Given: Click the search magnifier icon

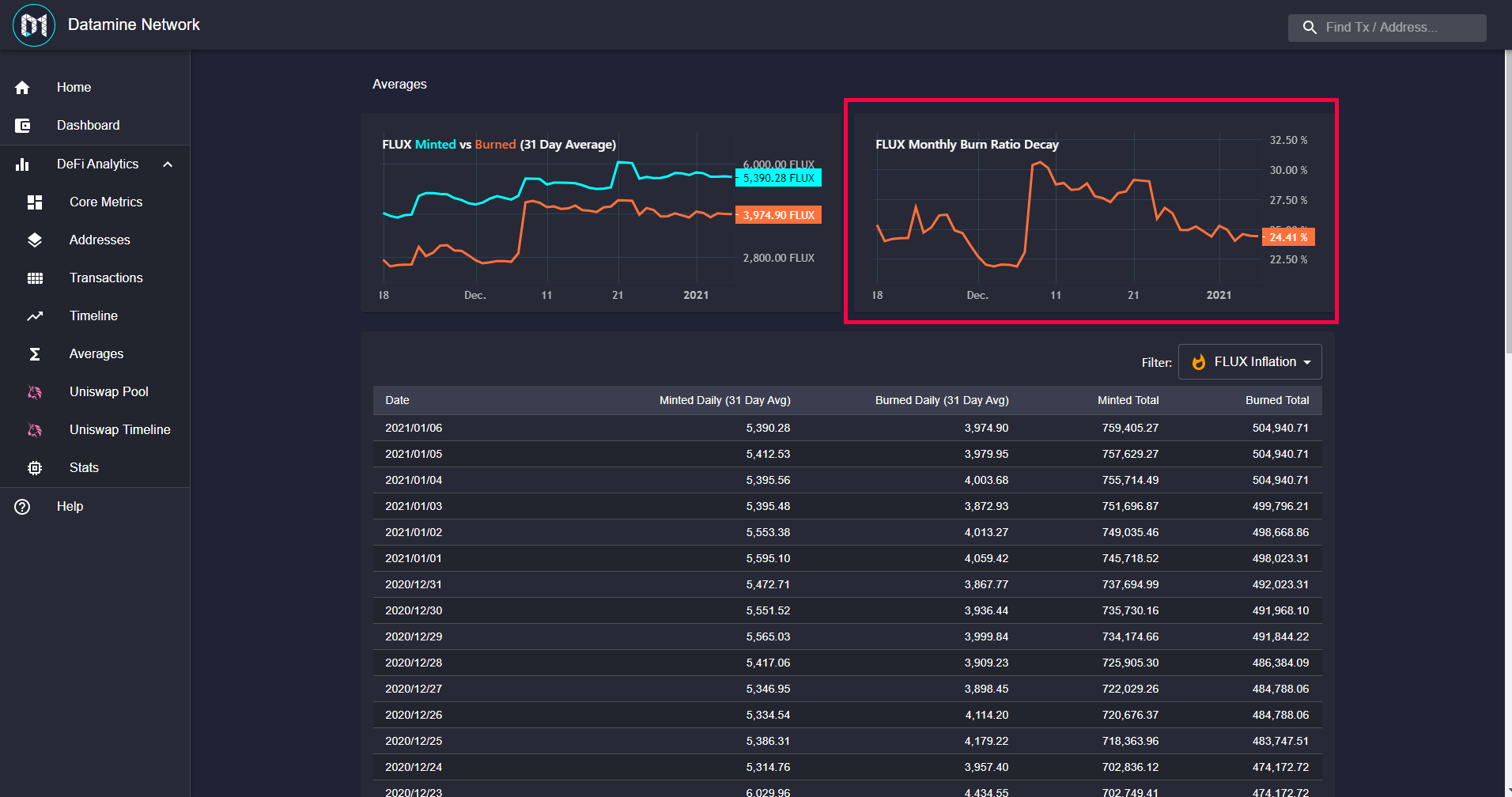Looking at the screenshot, I should [x=1310, y=28].
